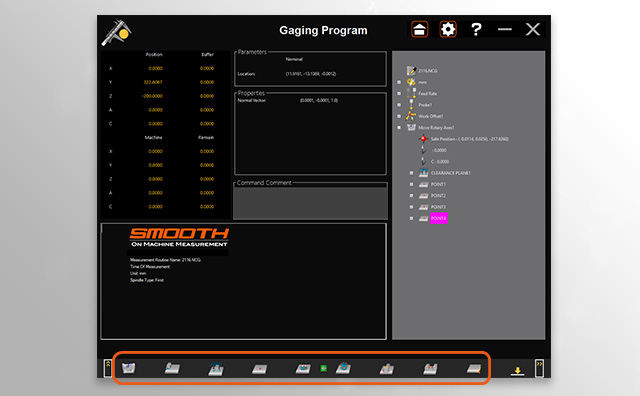
Task: Click the caliper logo icon
Action: tap(117, 32)
